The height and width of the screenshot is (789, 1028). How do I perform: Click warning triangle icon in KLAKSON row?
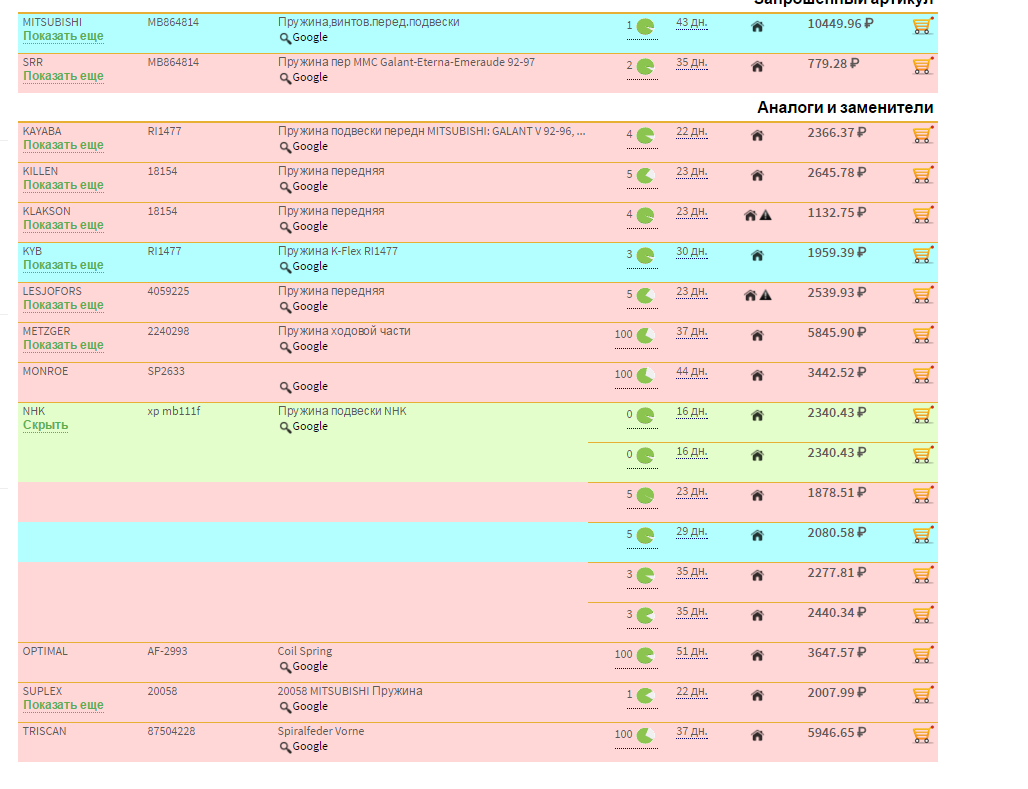click(765, 215)
